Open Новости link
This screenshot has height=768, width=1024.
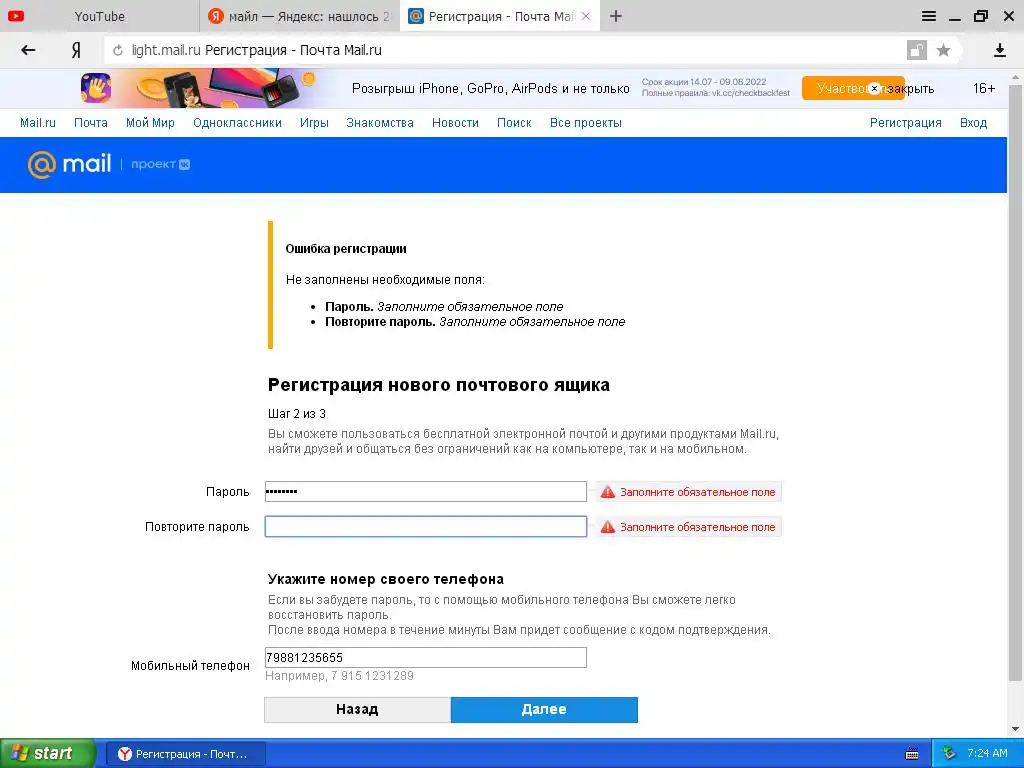pyautogui.click(x=455, y=123)
